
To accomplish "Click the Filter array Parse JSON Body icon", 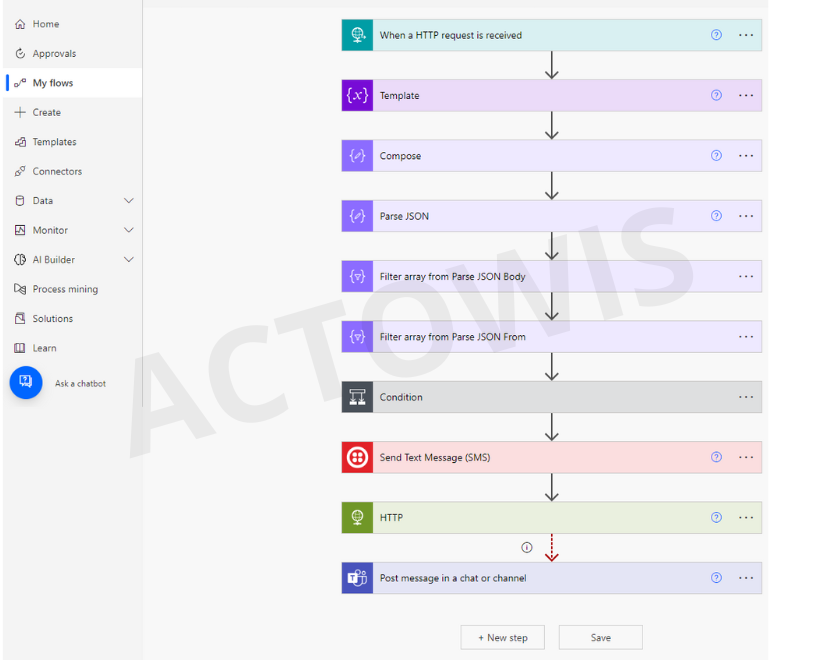I will click(x=357, y=276).
